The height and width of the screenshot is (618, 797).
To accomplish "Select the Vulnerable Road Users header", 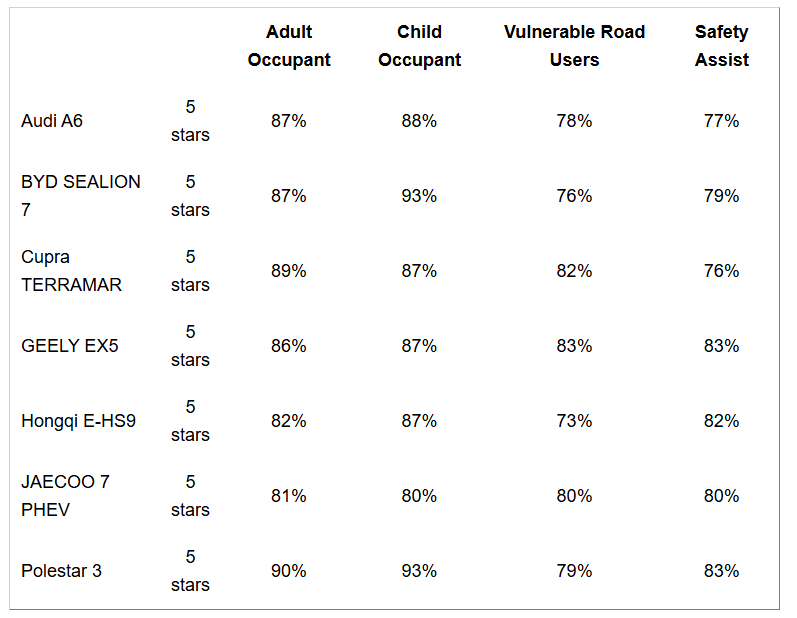I will (x=574, y=46).
